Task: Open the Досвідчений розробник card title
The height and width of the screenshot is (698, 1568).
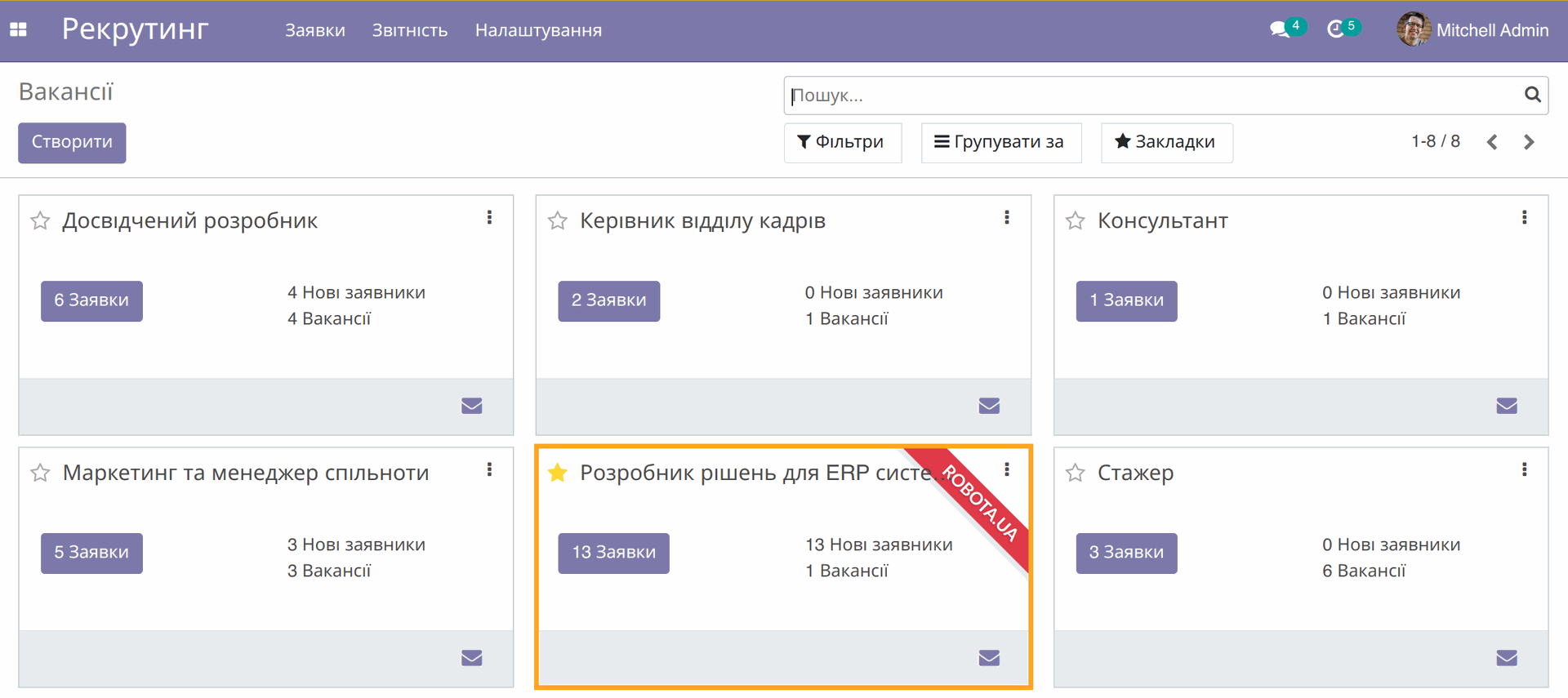Action: [x=189, y=221]
